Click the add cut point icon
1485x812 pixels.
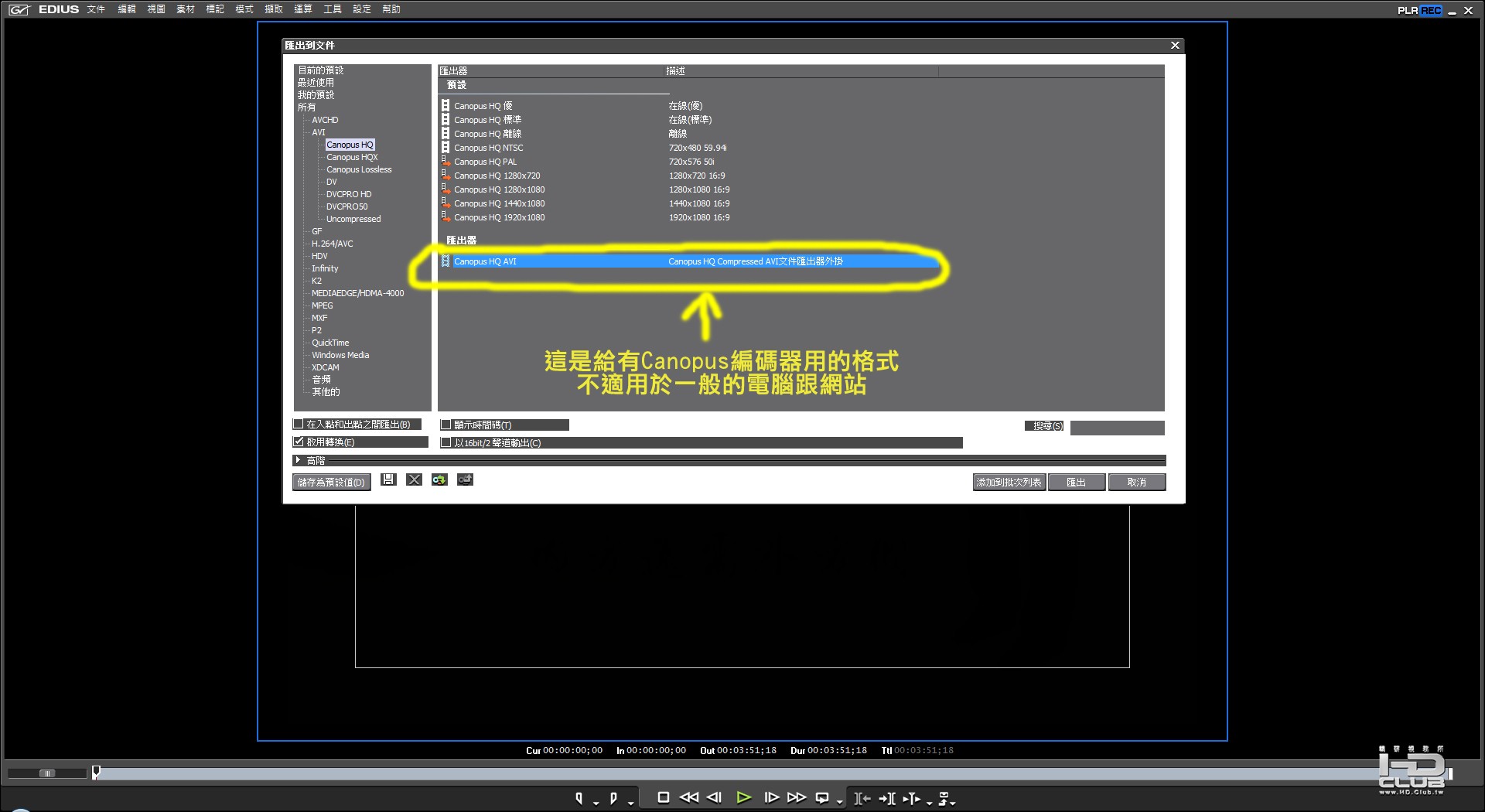[x=912, y=798]
